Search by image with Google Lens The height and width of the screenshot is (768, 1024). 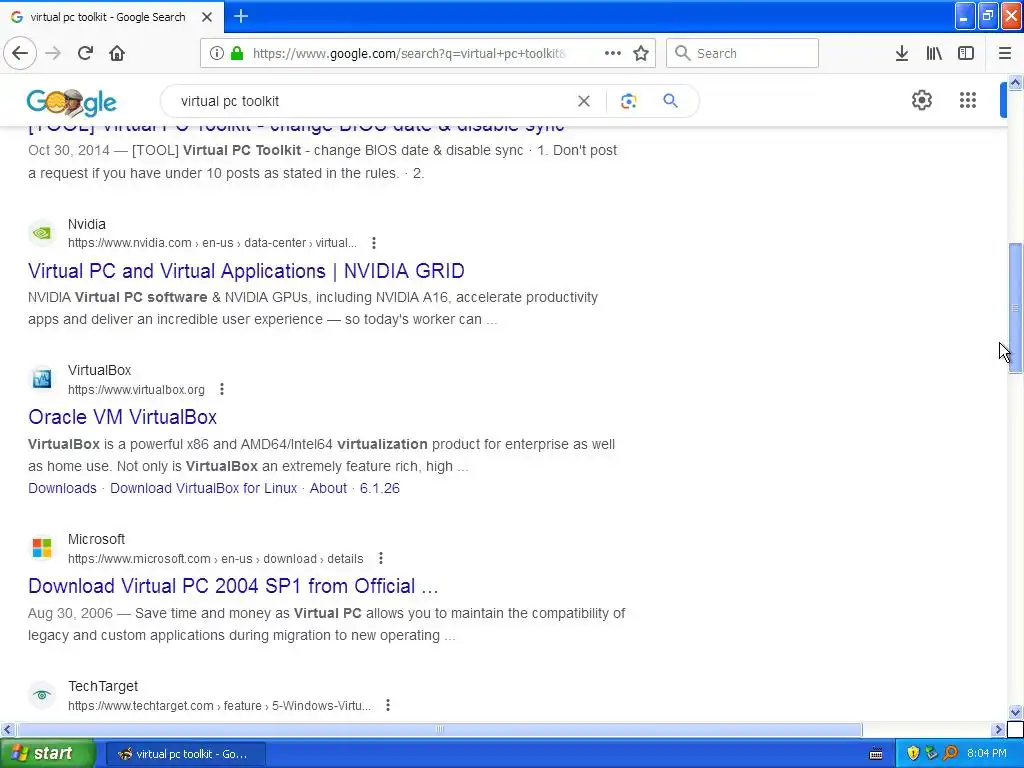pyautogui.click(x=628, y=101)
